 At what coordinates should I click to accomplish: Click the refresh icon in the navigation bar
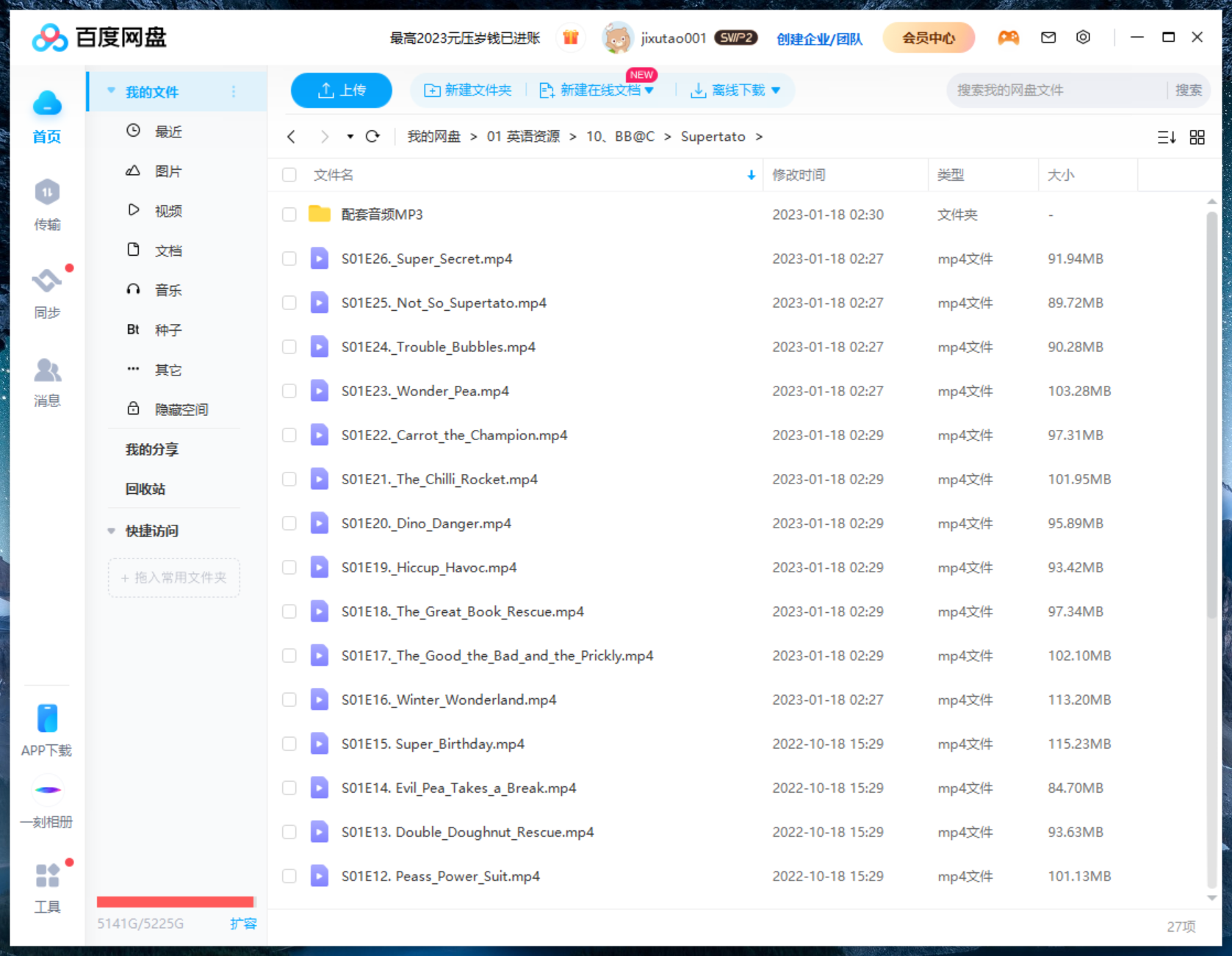point(372,136)
